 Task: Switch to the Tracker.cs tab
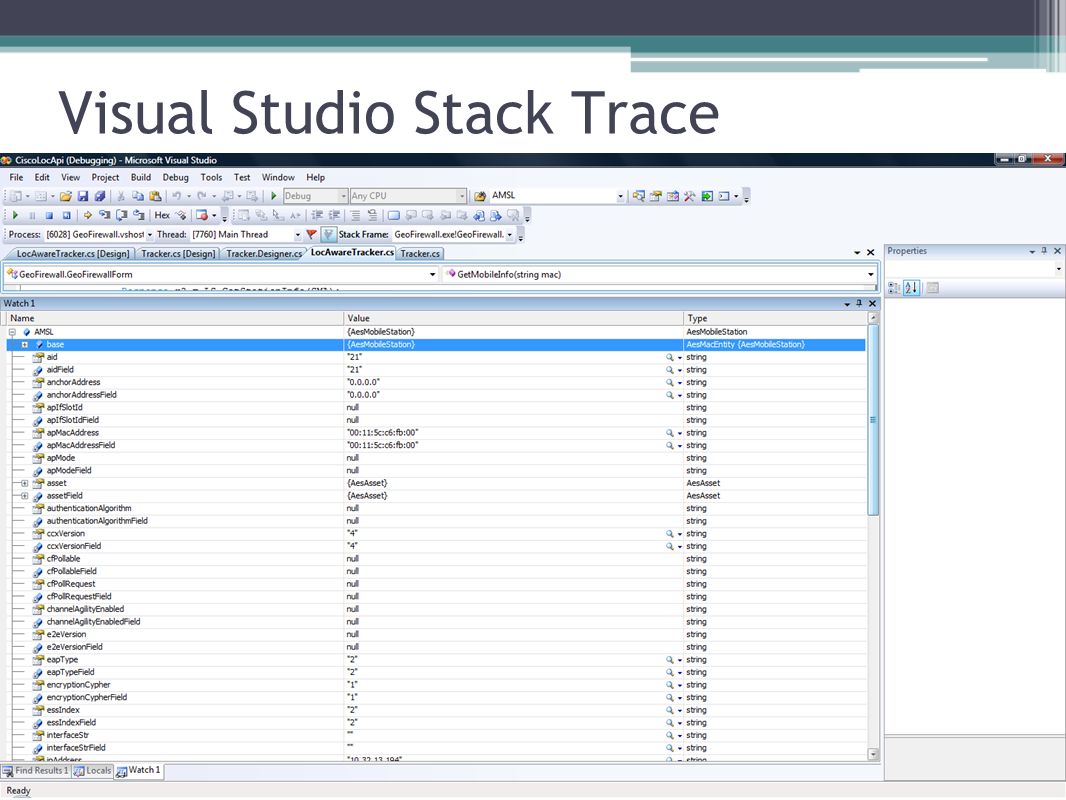(x=420, y=254)
